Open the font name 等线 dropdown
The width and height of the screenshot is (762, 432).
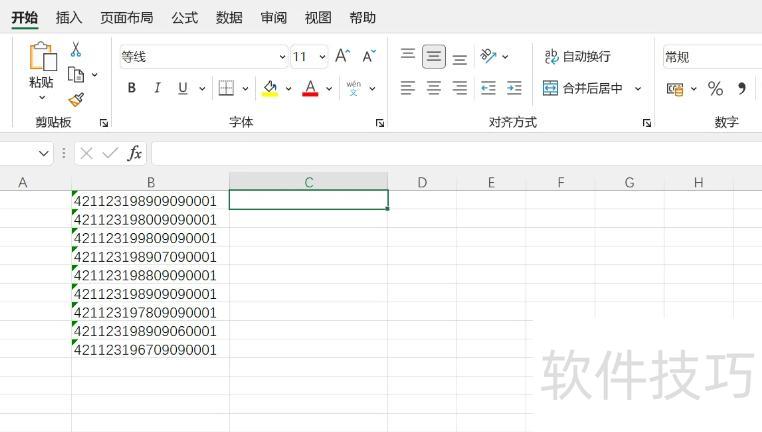point(282,57)
